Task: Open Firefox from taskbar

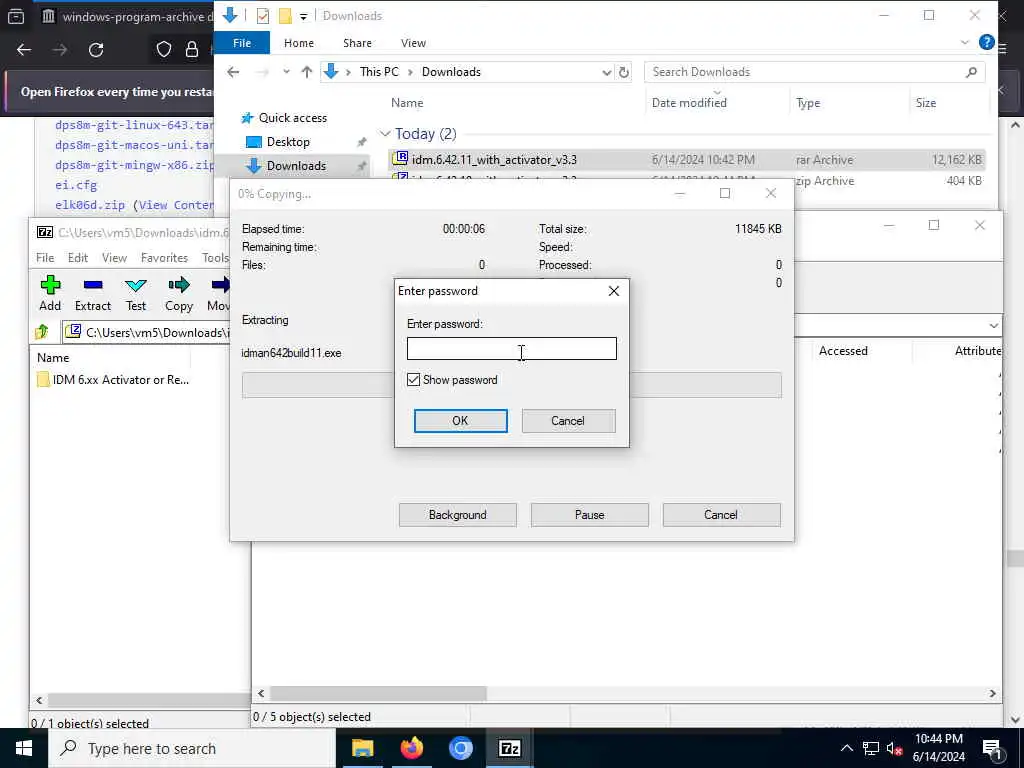Action: click(411, 748)
